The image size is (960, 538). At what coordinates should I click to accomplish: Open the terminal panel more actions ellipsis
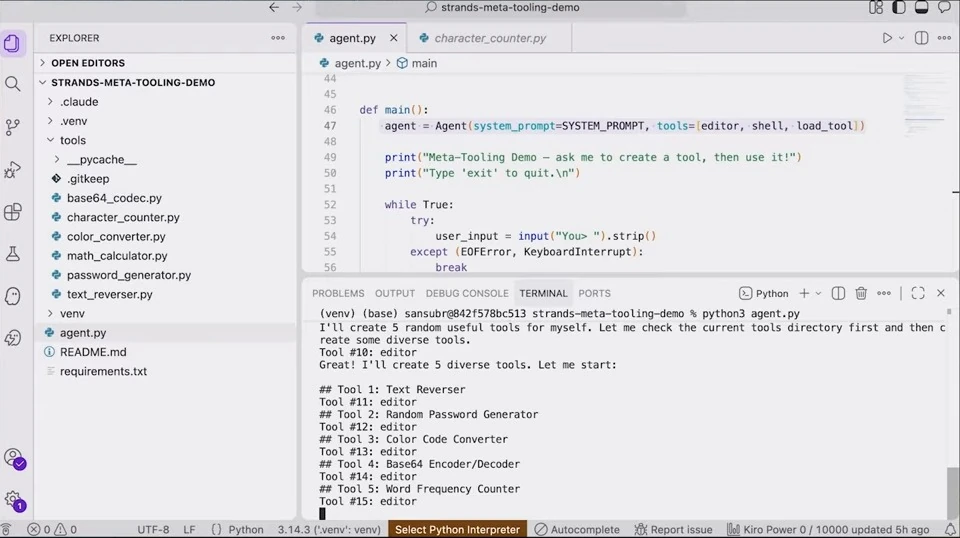tap(883, 293)
